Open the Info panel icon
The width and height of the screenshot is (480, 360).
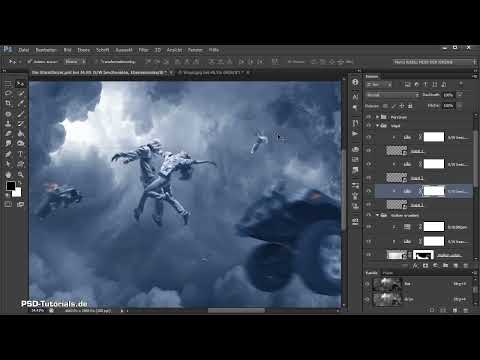click(355, 82)
